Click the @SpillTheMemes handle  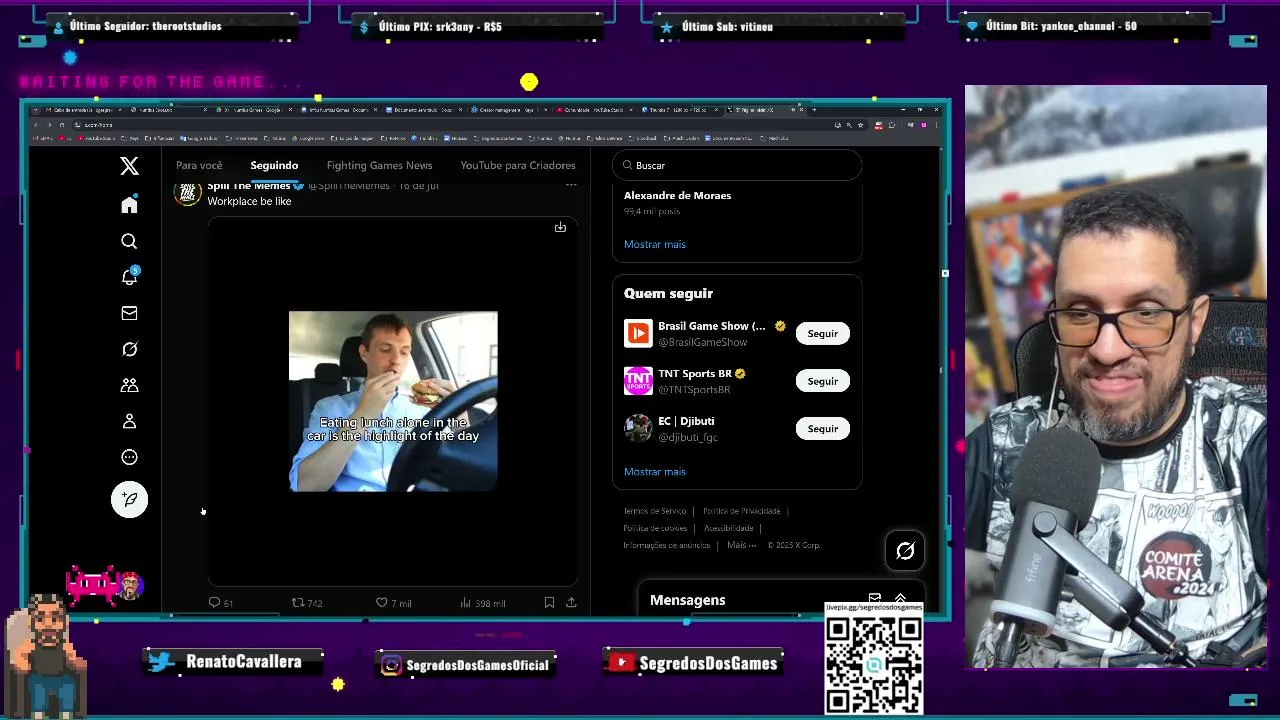pos(348,186)
